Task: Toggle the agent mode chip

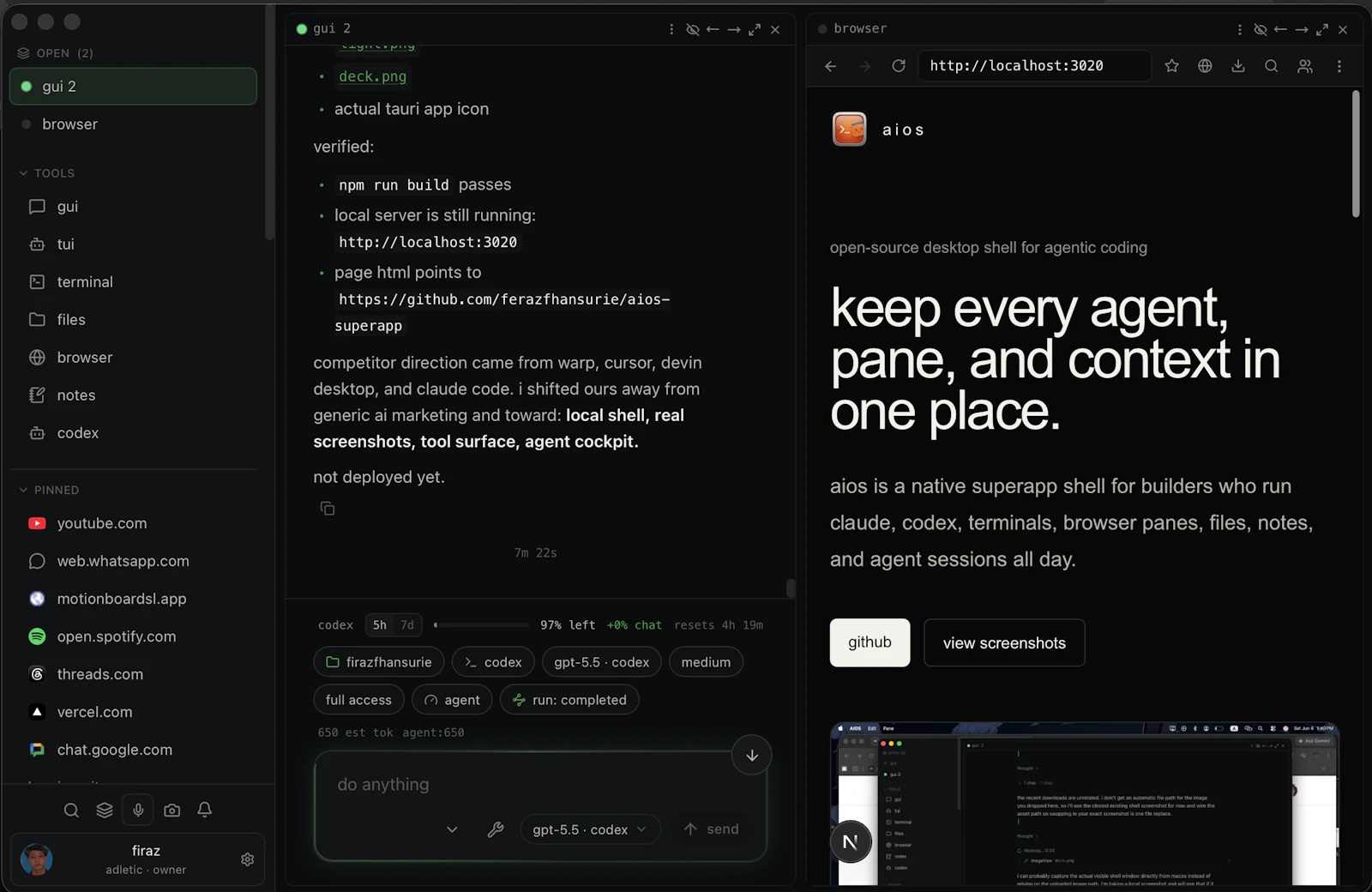Action: 452,700
